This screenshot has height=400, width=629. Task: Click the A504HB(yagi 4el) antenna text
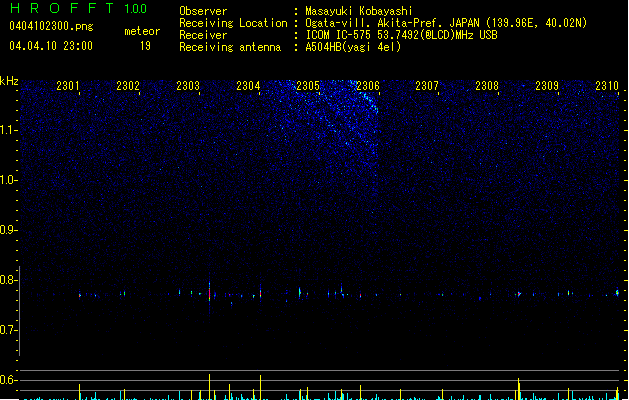pos(353,47)
